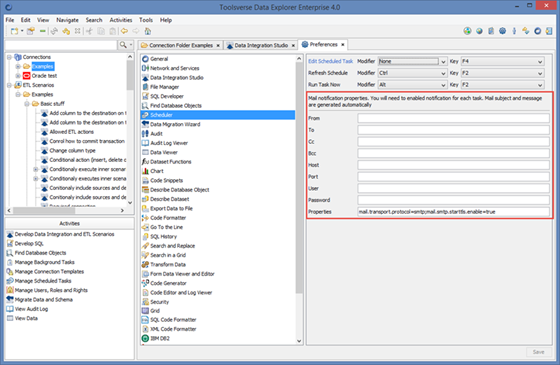The image size is (560, 365).
Task: Click the From mail input field
Action: click(453, 118)
